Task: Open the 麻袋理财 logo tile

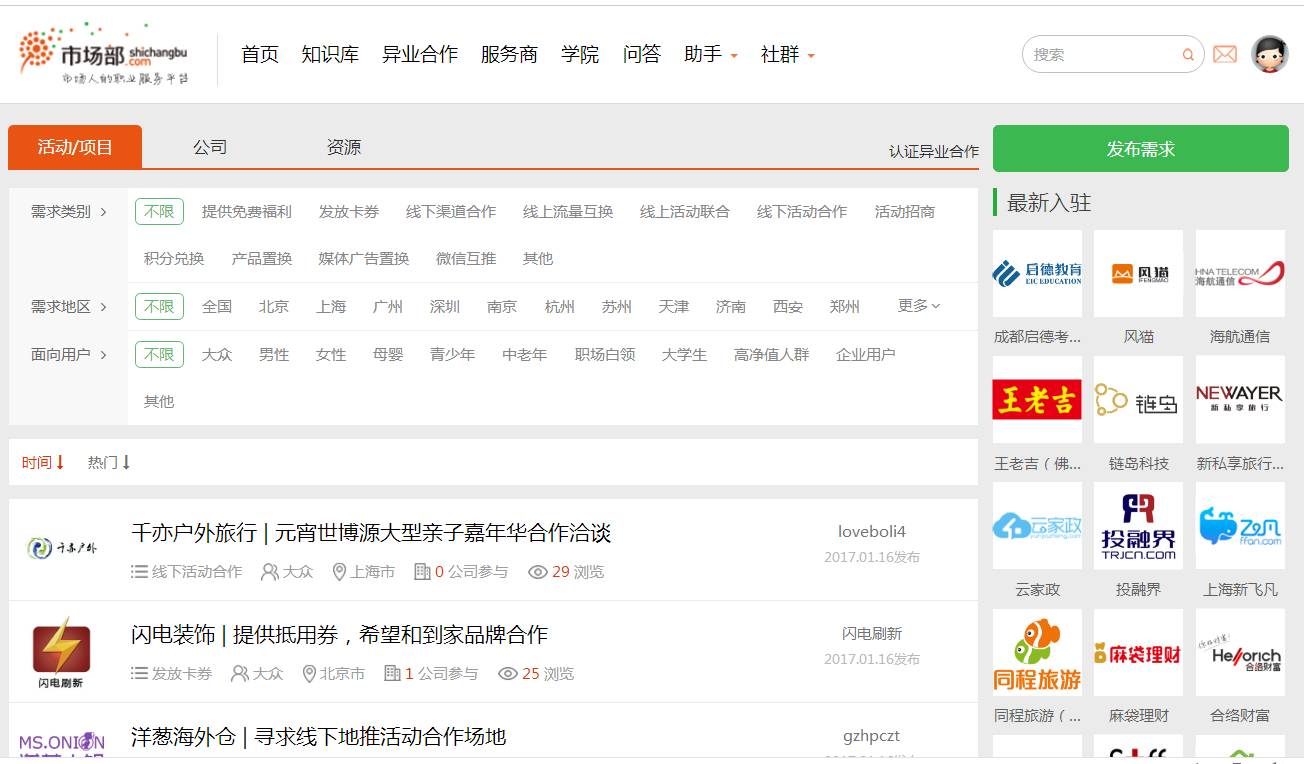Action: pyautogui.click(x=1139, y=652)
